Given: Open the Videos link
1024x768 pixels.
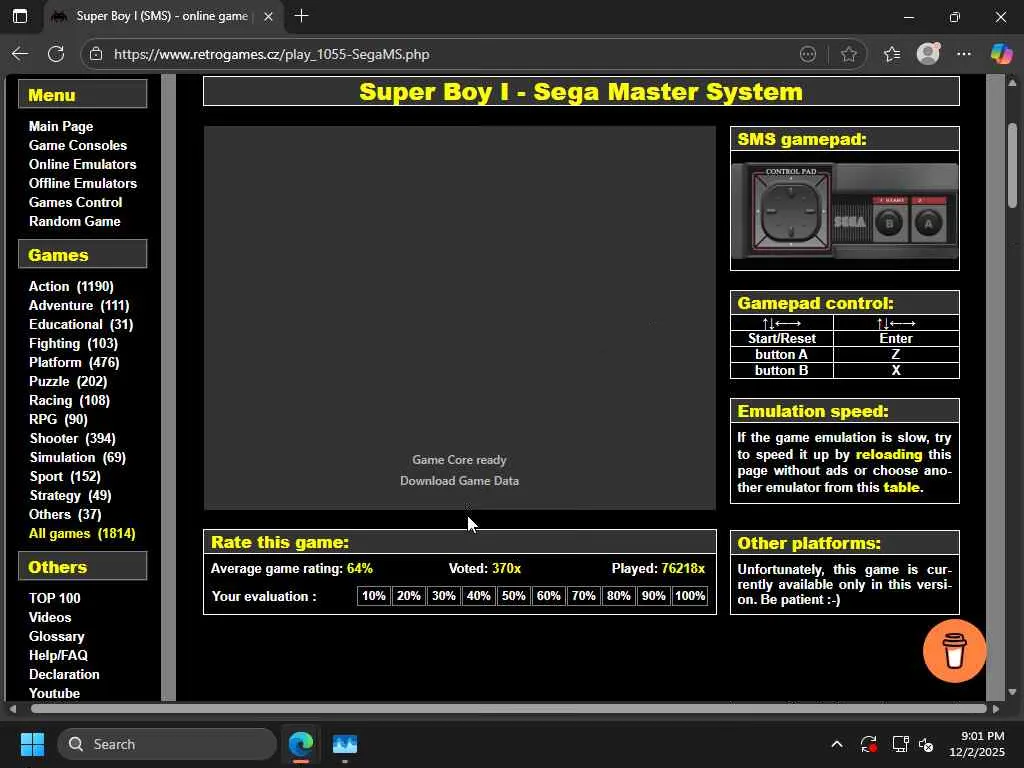Looking at the screenshot, I should point(50,616).
